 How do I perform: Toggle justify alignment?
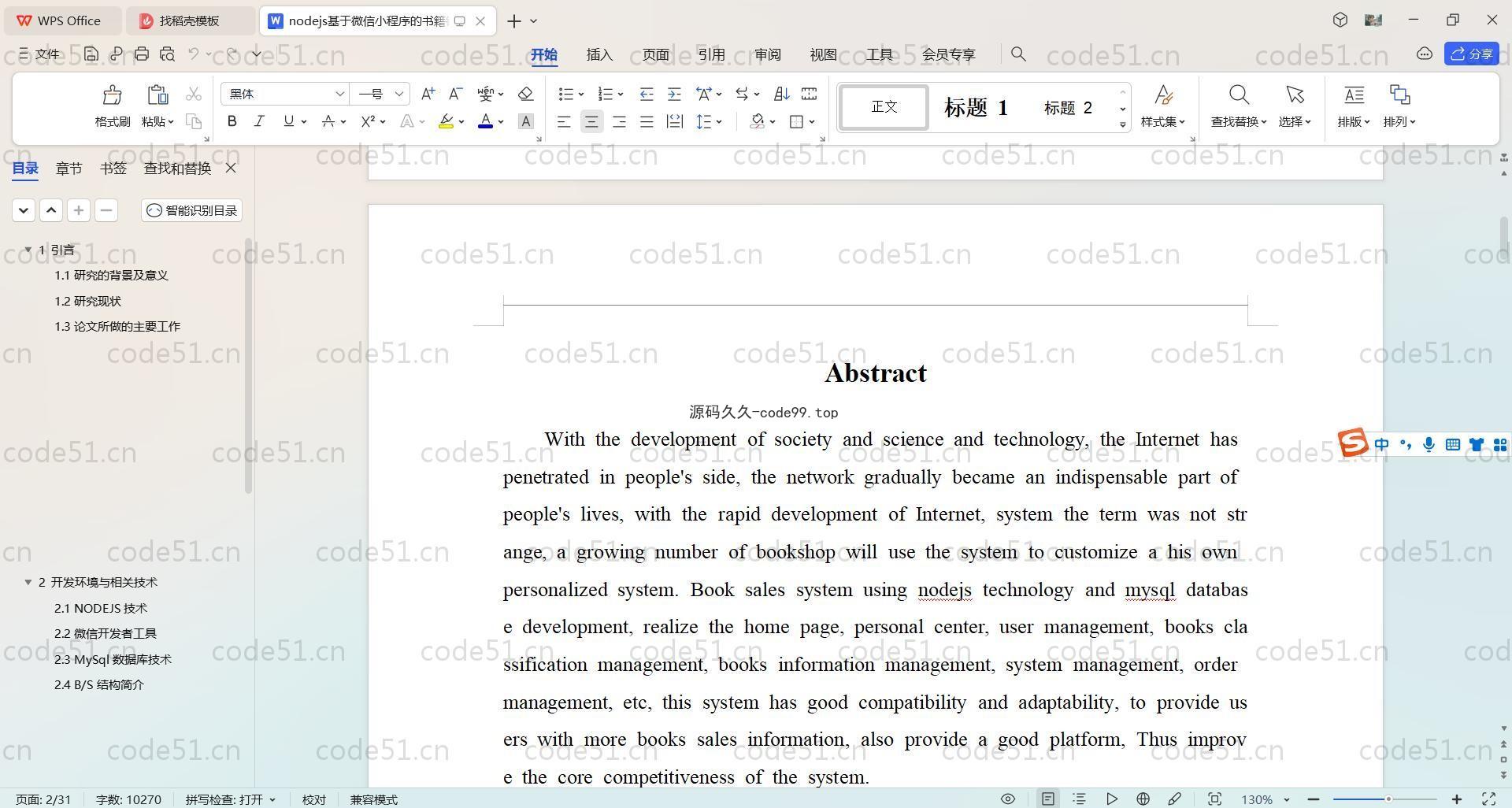point(647,121)
